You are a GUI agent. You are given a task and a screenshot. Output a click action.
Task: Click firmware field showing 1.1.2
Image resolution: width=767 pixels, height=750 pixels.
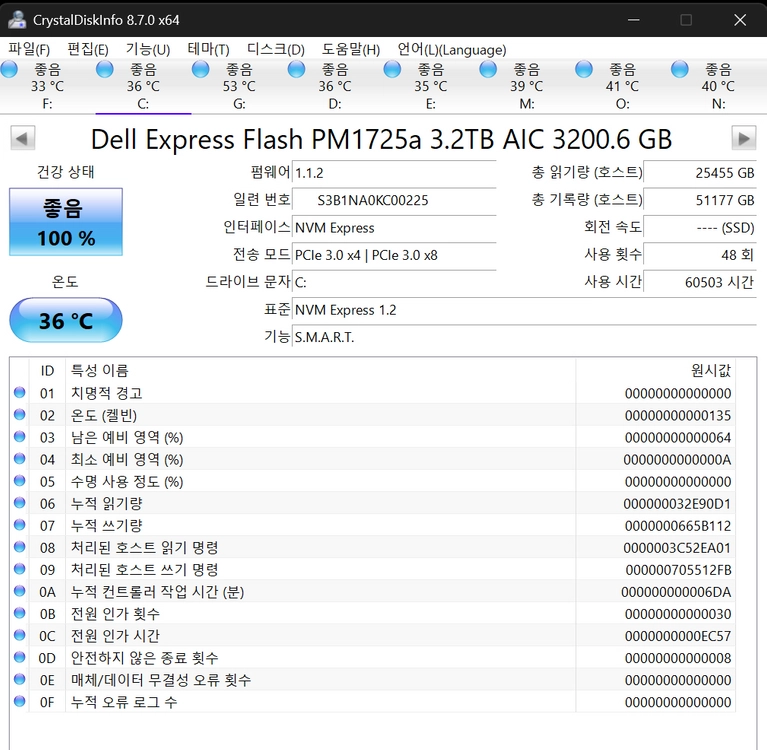(x=394, y=173)
